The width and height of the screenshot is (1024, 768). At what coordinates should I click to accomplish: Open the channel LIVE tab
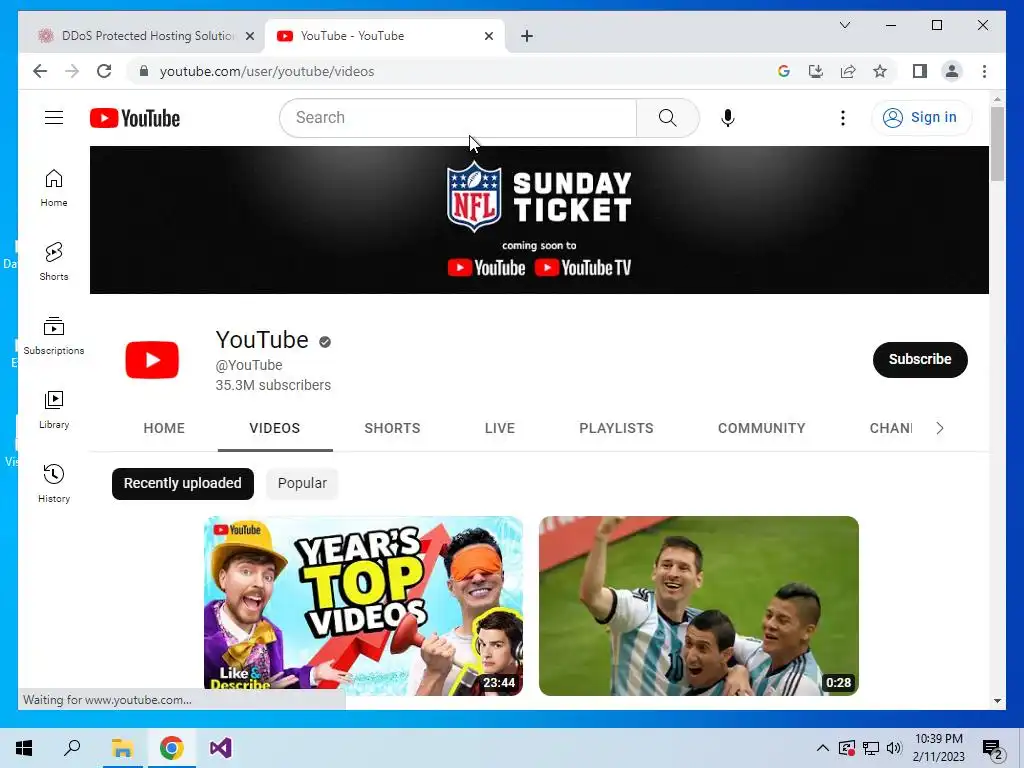tap(500, 428)
